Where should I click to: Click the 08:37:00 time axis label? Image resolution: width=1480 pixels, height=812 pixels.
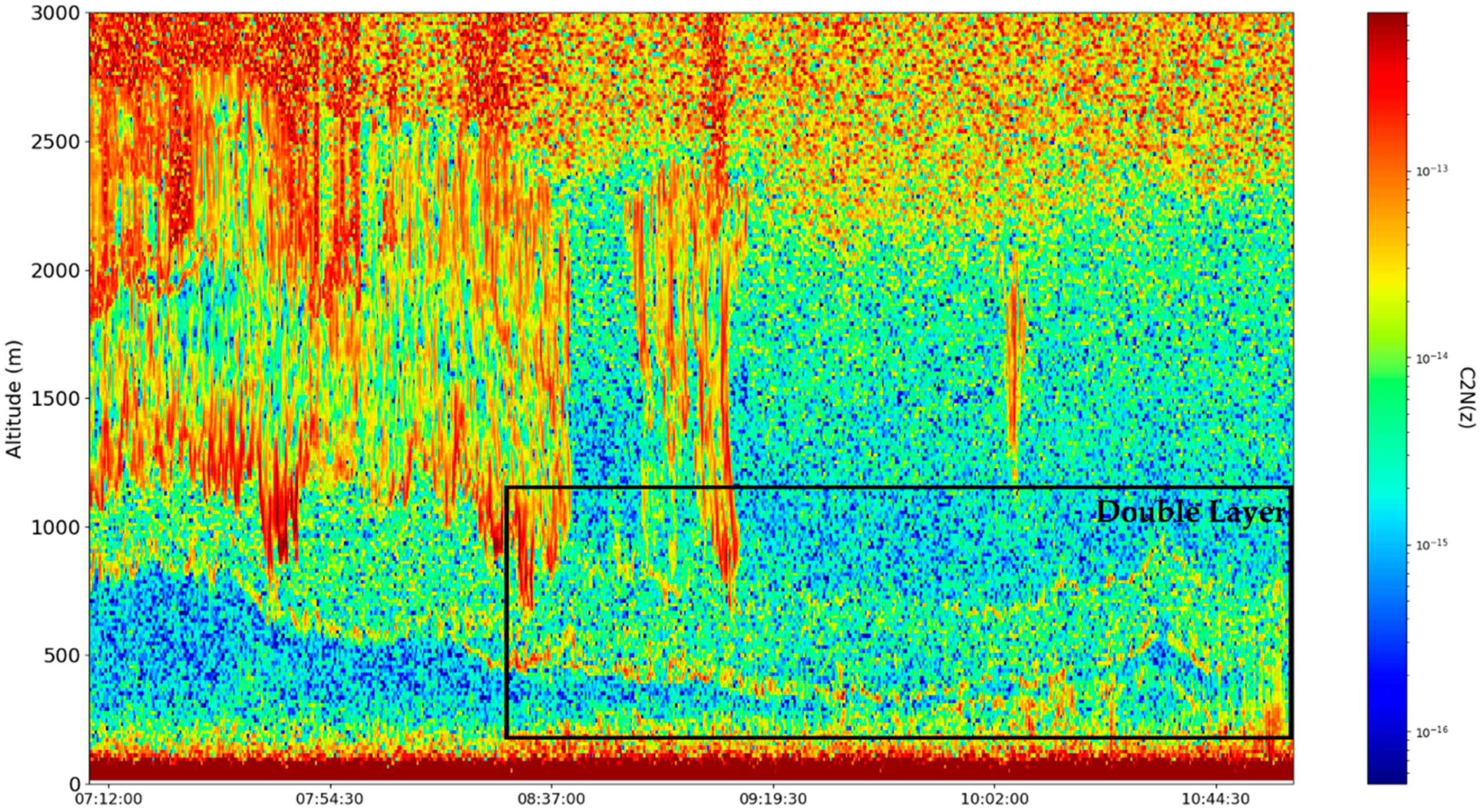(x=551, y=799)
